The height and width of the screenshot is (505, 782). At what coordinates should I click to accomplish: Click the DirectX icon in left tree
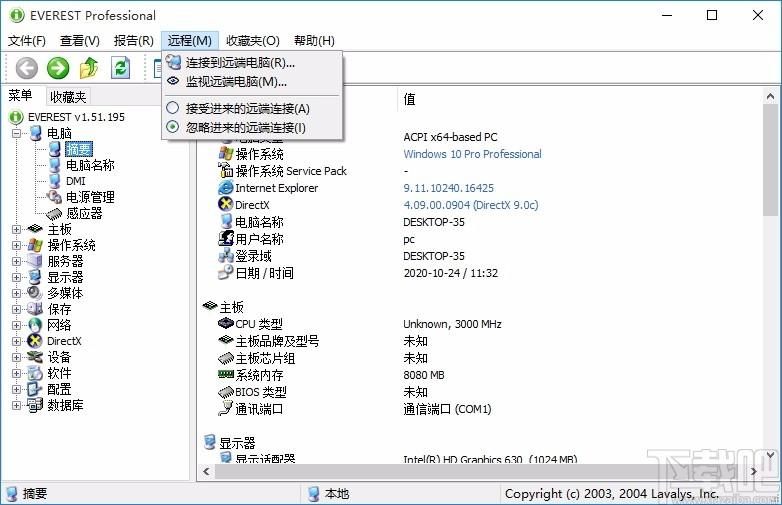(35, 341)
